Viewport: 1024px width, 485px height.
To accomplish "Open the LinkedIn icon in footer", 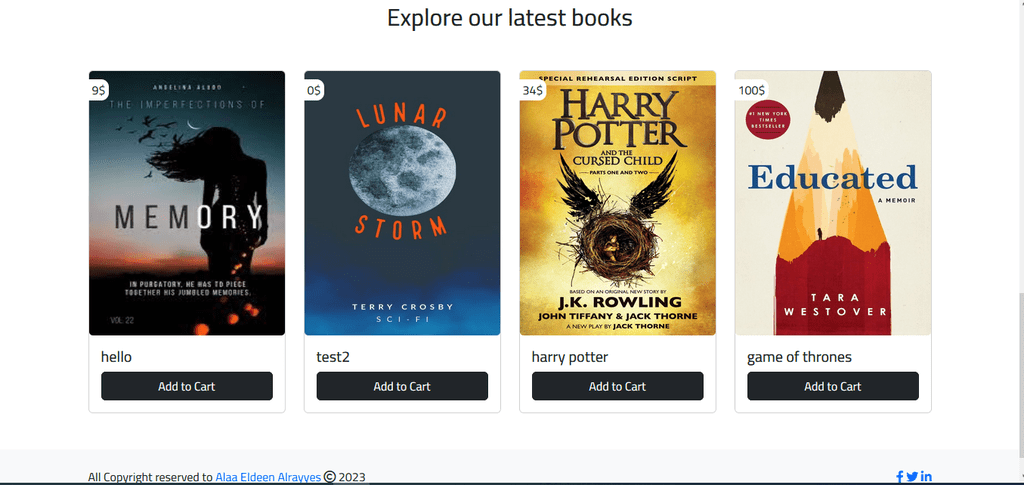I will coord(926,477).
